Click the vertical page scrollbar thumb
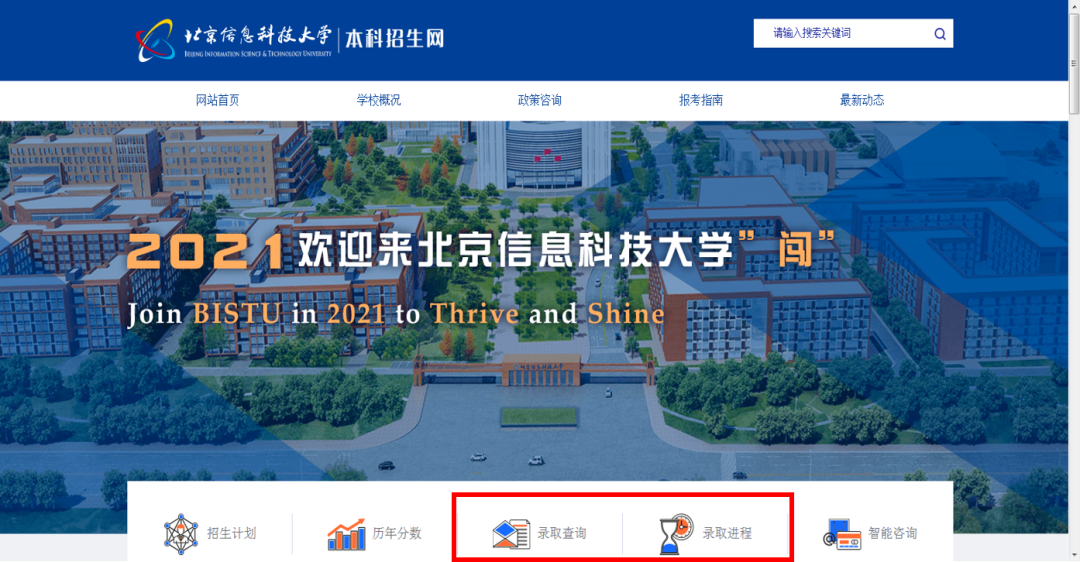The image size is (1080, 562). pyautogui.click(x=1073, y=62)
